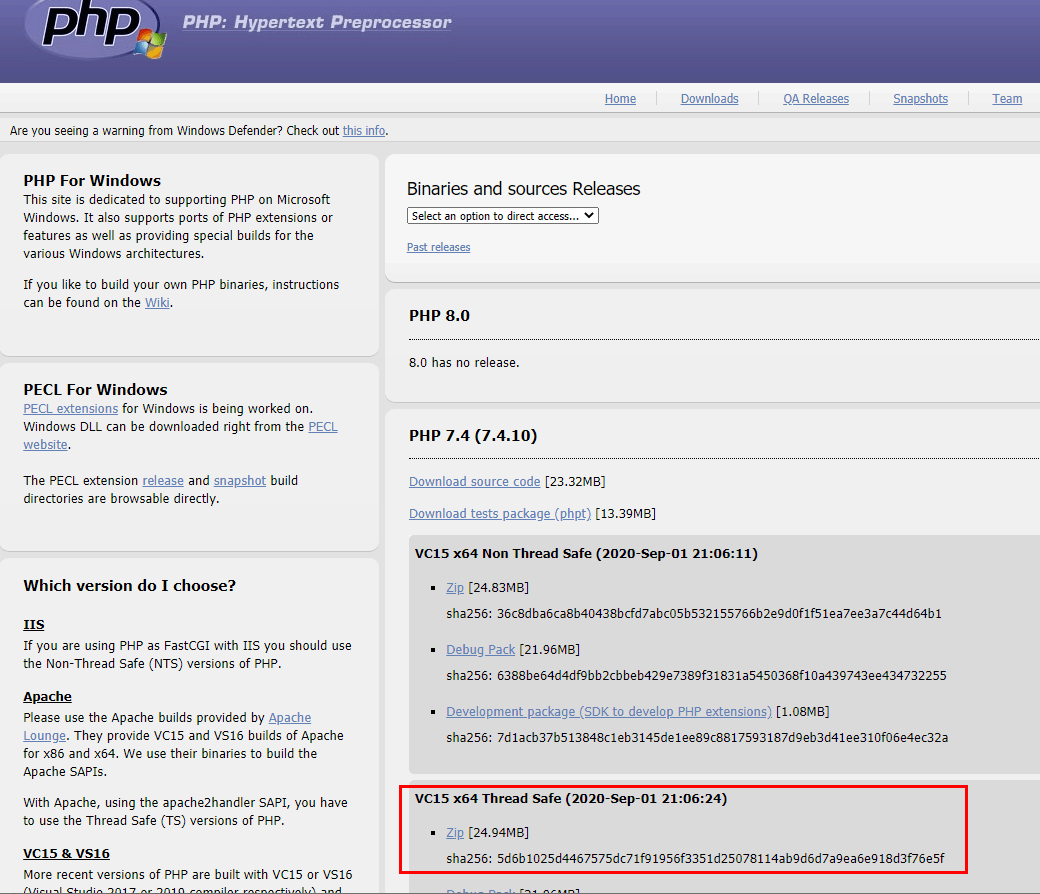The height and width of the screenshot is (894, 1040).
Task: Click the PHP 7.4 (7.4.10) heading
Action: click(x=473, y=436)
